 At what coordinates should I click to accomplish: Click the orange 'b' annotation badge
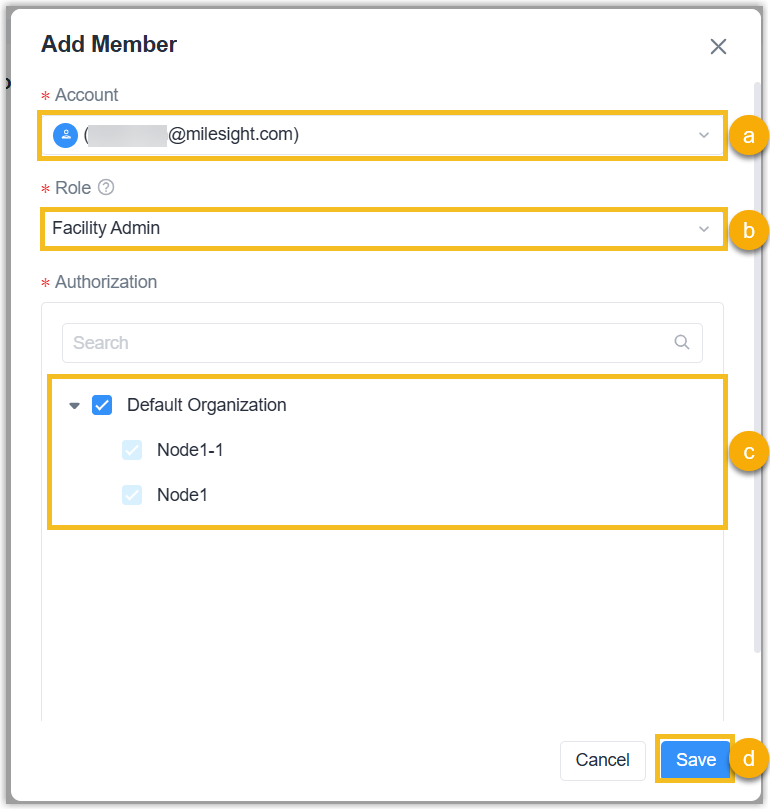748,230
